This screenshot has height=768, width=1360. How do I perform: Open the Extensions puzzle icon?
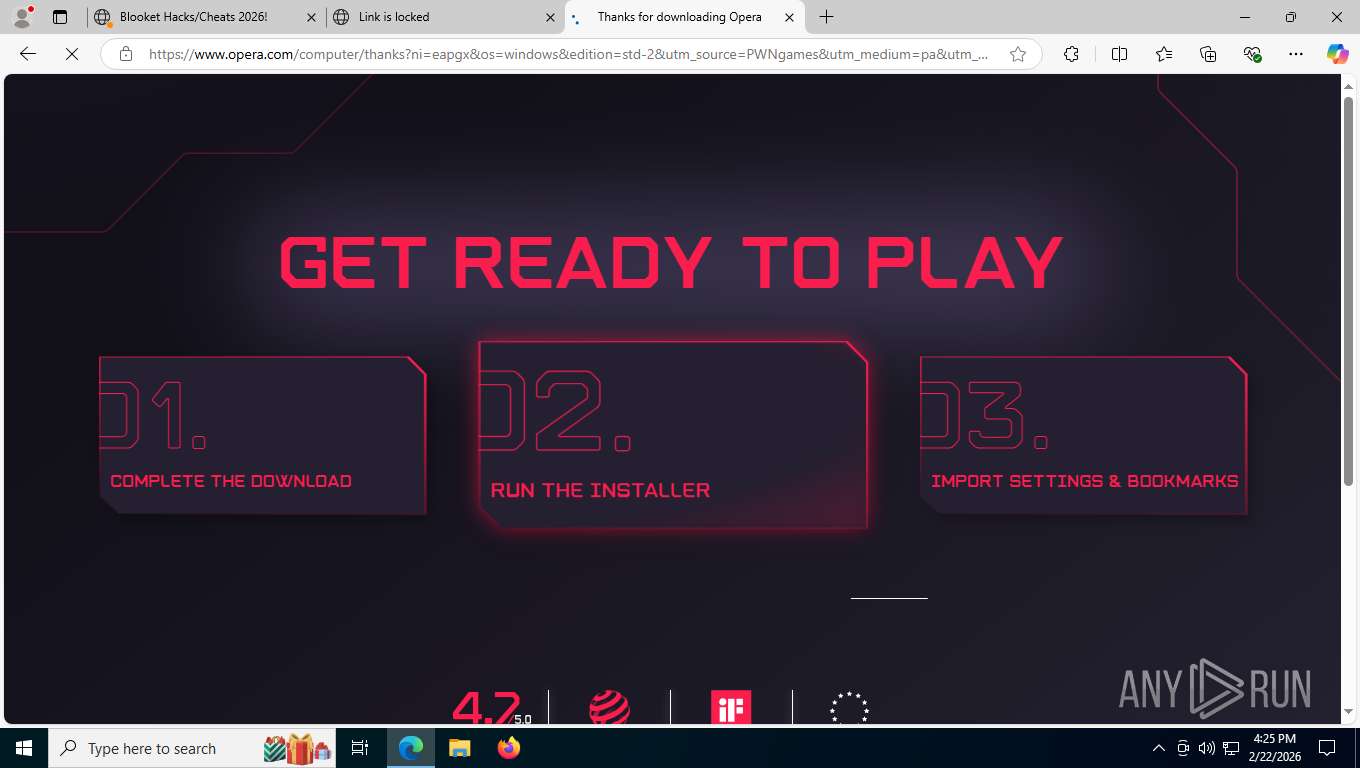(1071, 54)
